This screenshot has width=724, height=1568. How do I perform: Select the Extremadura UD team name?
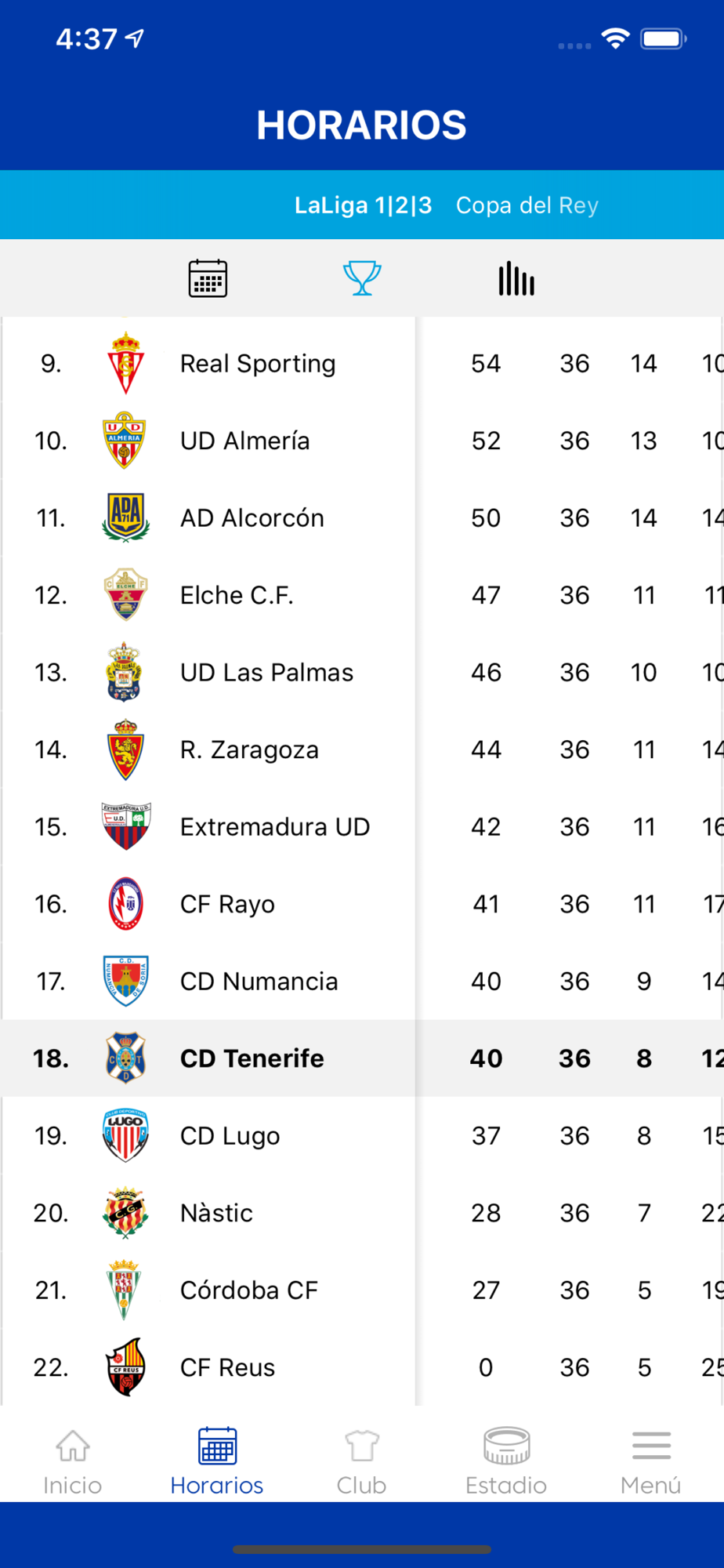tap(274, 827)
